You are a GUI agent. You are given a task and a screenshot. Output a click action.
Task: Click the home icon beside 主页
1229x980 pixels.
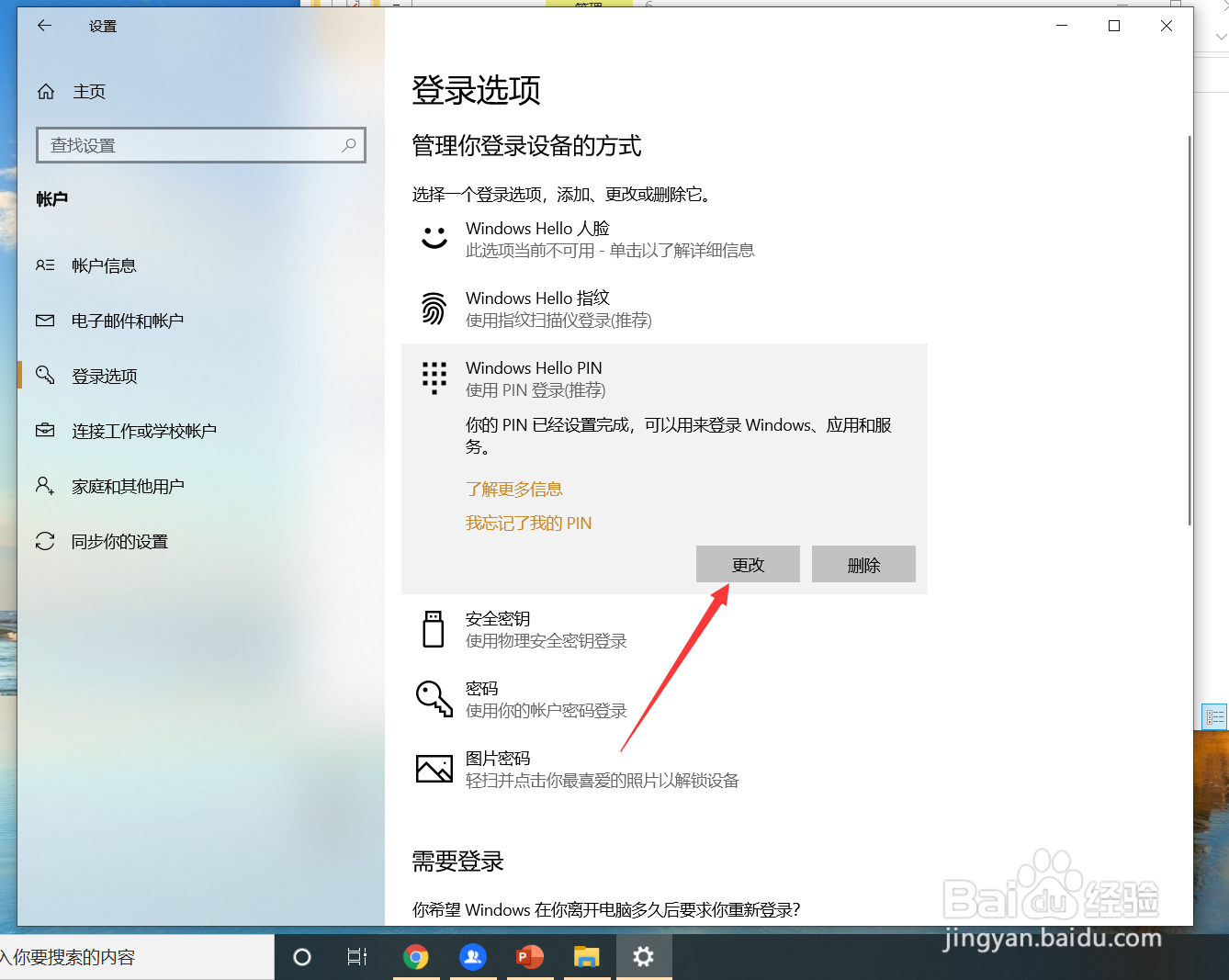point(45,91)
